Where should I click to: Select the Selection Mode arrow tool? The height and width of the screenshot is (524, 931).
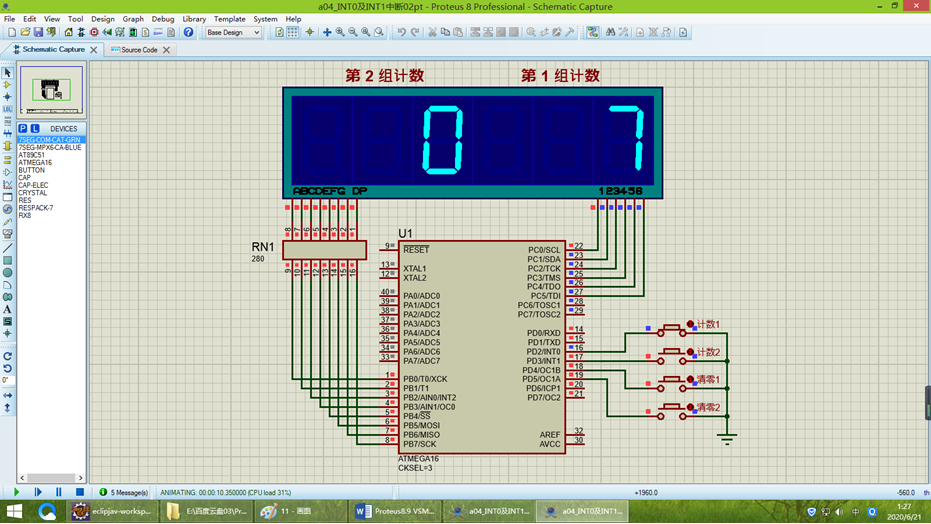click(7, 72)
